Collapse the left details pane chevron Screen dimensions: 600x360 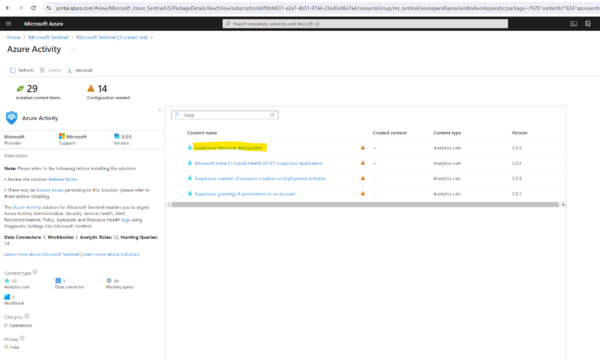click(x=160, y=110)
